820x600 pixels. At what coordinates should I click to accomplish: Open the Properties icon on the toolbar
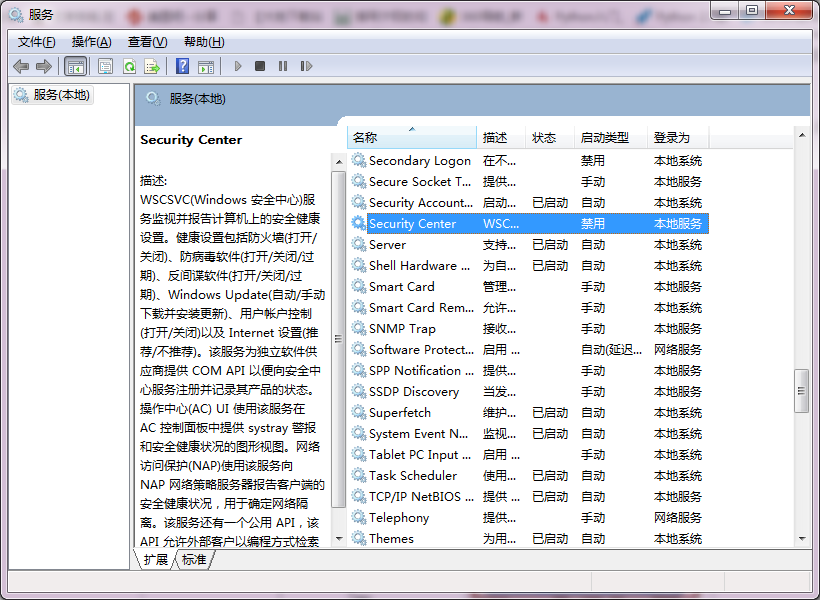(105, 66)
